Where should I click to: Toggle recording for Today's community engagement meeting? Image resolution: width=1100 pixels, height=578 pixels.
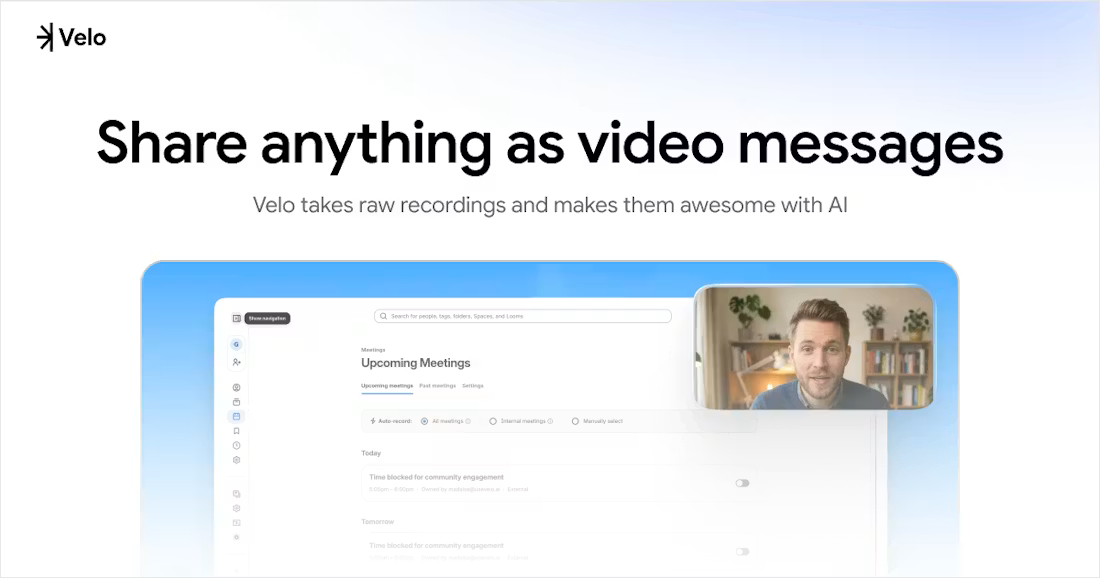742,483
